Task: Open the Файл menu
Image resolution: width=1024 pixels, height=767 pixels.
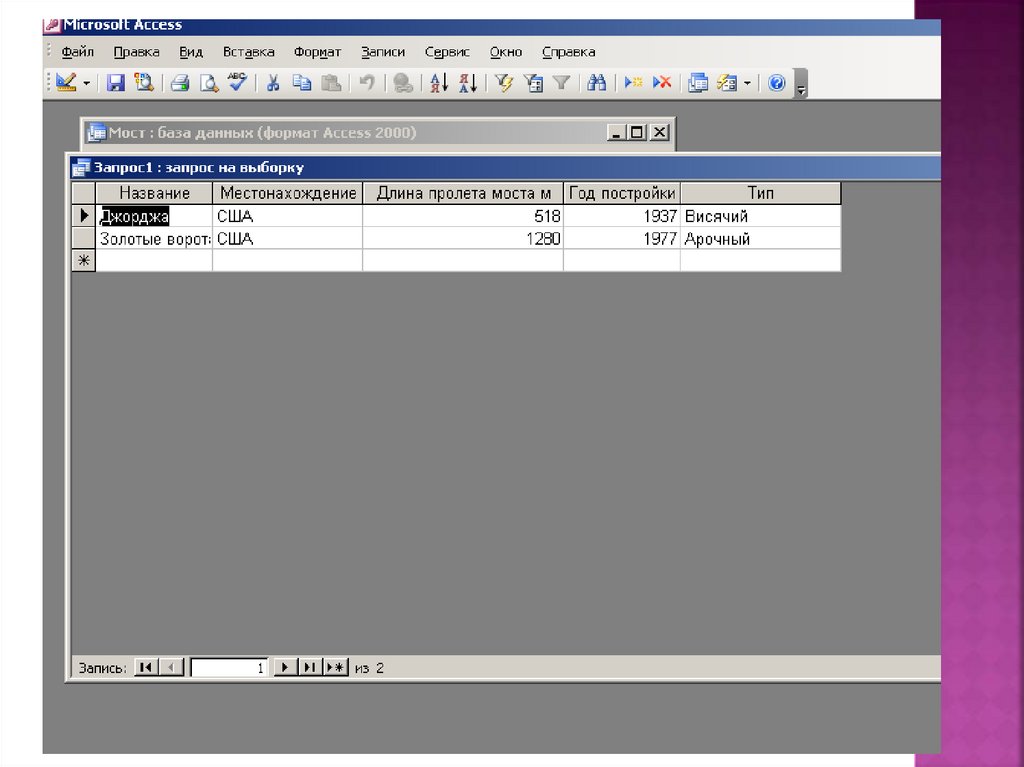Action: coord(77,52)
